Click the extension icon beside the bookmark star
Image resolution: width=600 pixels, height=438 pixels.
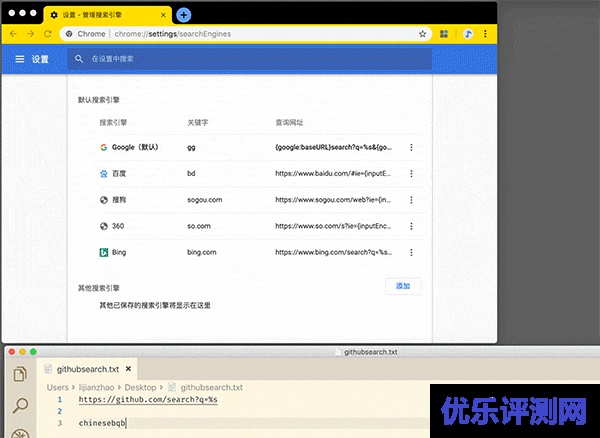click(x=443, y=33)
